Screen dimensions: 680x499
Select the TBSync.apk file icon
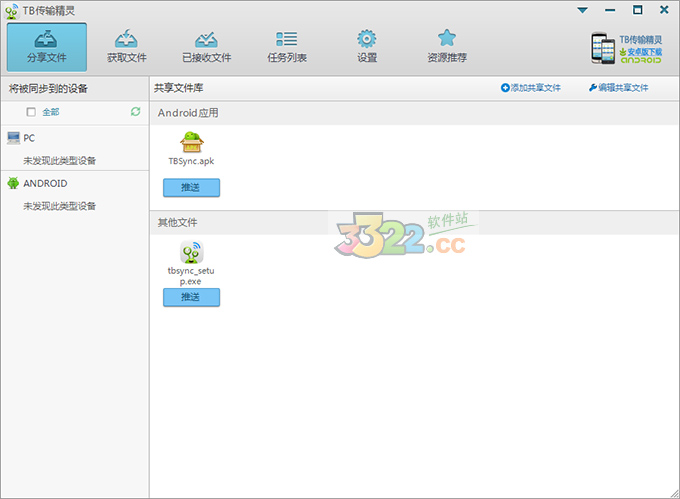tap(191, 142)
